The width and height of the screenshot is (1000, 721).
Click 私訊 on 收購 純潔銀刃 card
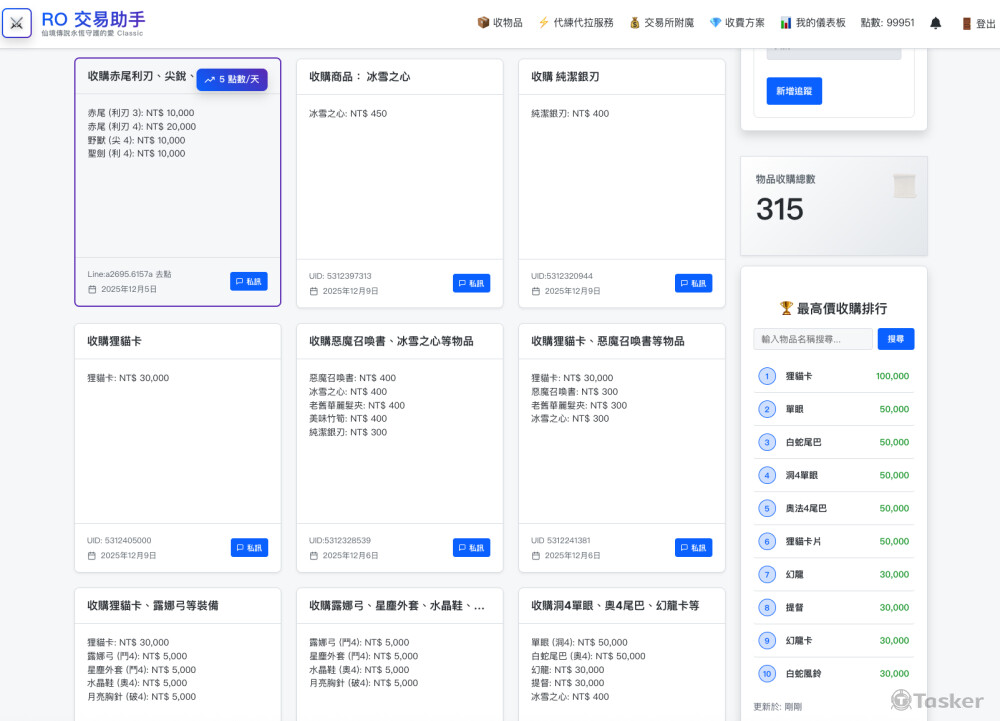(x=693, y=283)
